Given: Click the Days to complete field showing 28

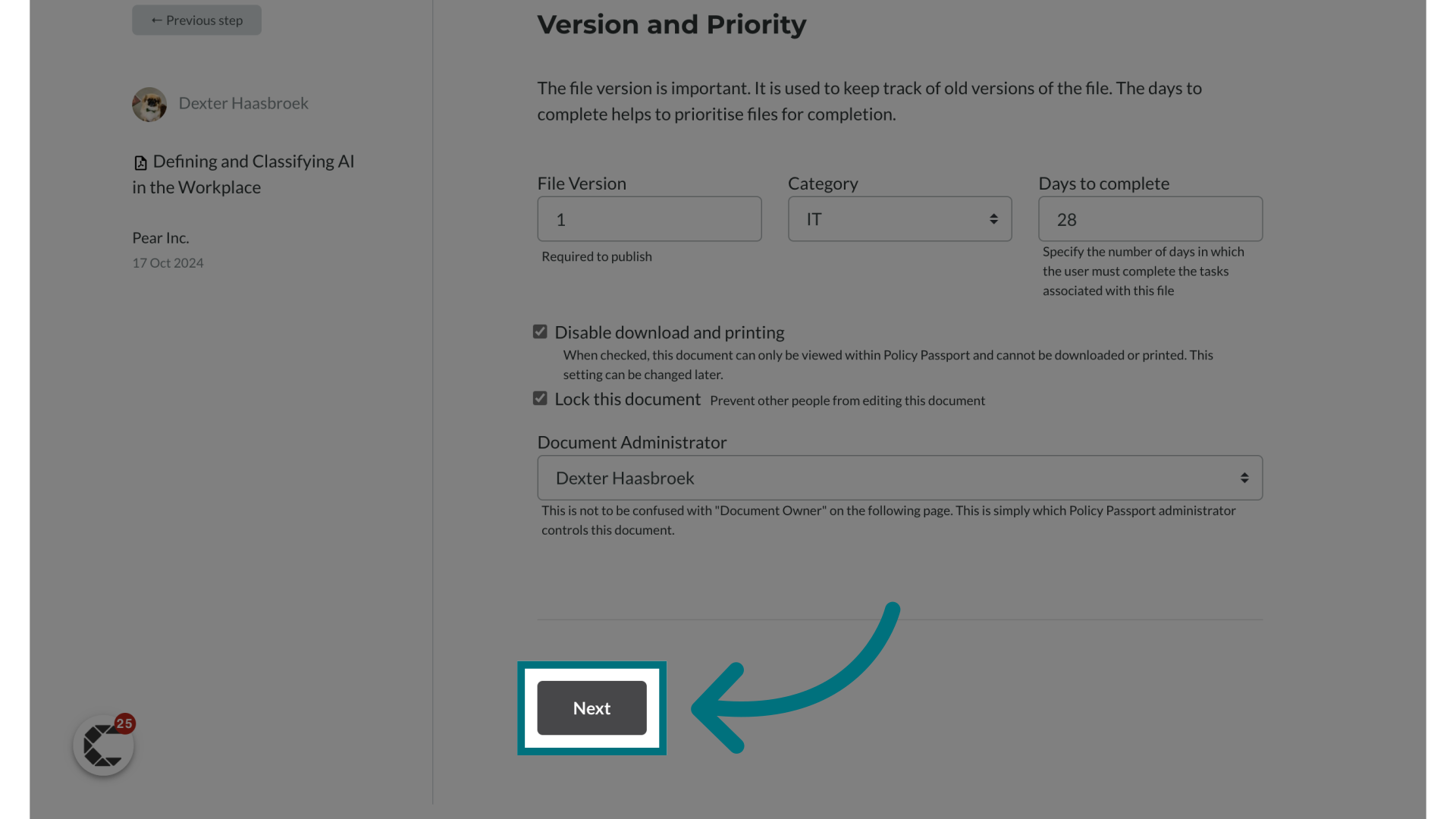Looking at the screenshot, I should pos(1150,219).
